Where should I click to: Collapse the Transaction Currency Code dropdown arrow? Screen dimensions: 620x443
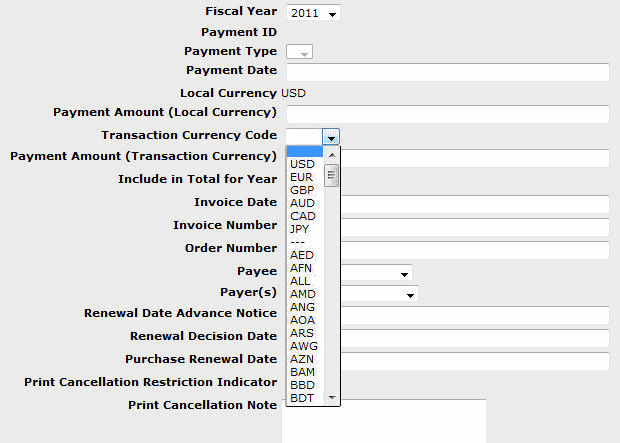(x=332, y=137)
